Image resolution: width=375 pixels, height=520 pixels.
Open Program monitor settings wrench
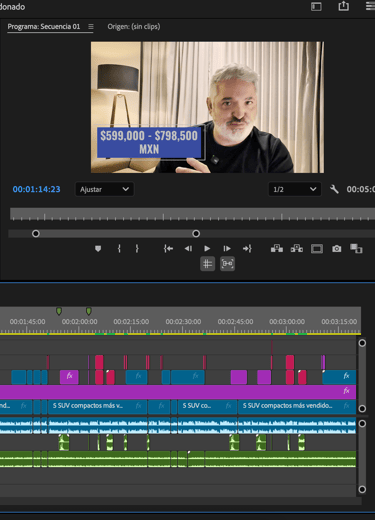[334, 189]
